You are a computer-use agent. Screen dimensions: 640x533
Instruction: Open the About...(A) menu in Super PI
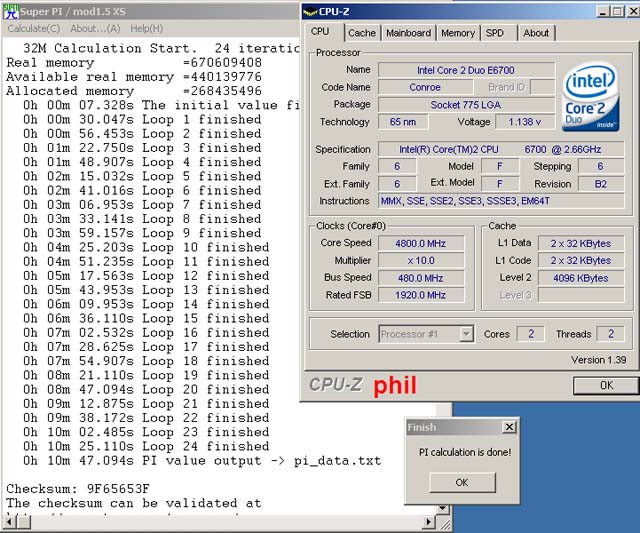point(95,29)
